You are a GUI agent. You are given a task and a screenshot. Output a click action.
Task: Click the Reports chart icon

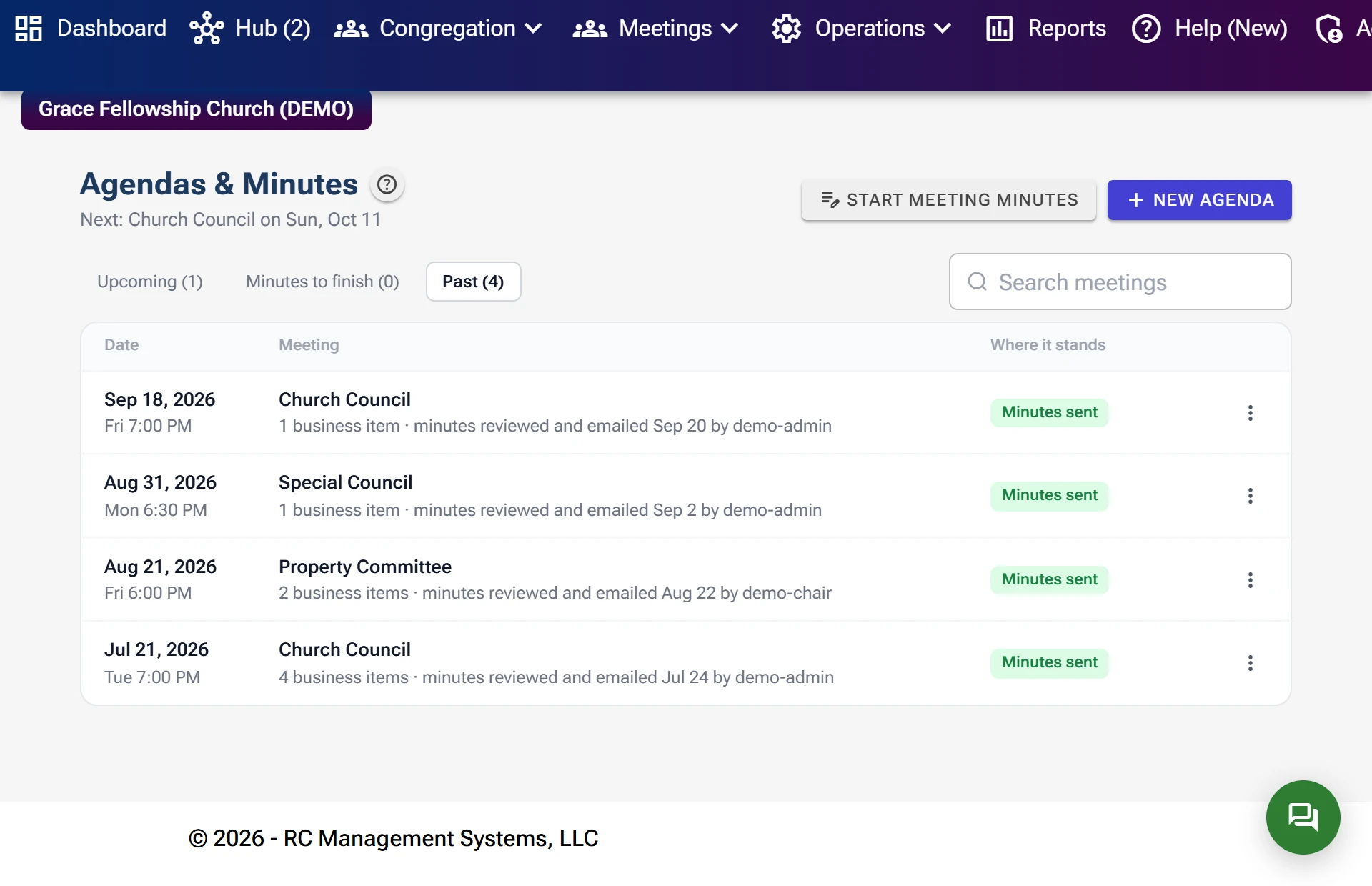999,29
